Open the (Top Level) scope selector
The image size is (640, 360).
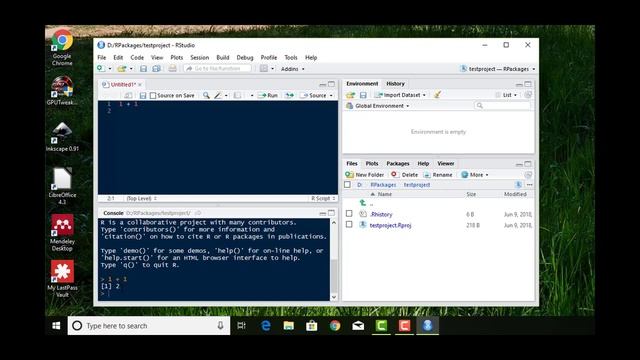click(142, 198)
